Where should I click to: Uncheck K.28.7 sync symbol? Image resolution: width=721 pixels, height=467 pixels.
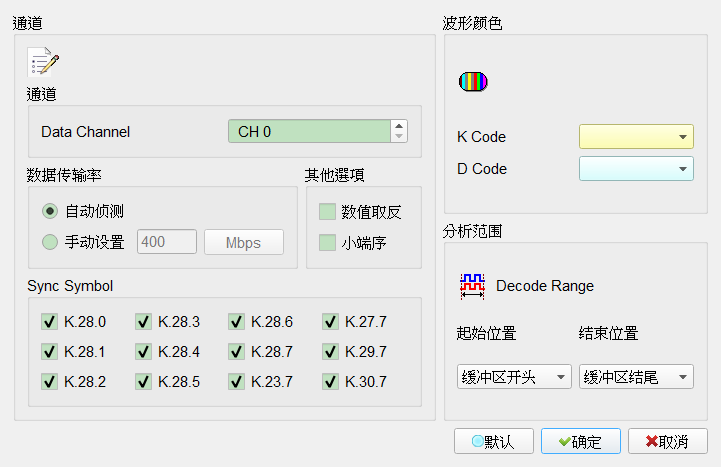point(236,352)
